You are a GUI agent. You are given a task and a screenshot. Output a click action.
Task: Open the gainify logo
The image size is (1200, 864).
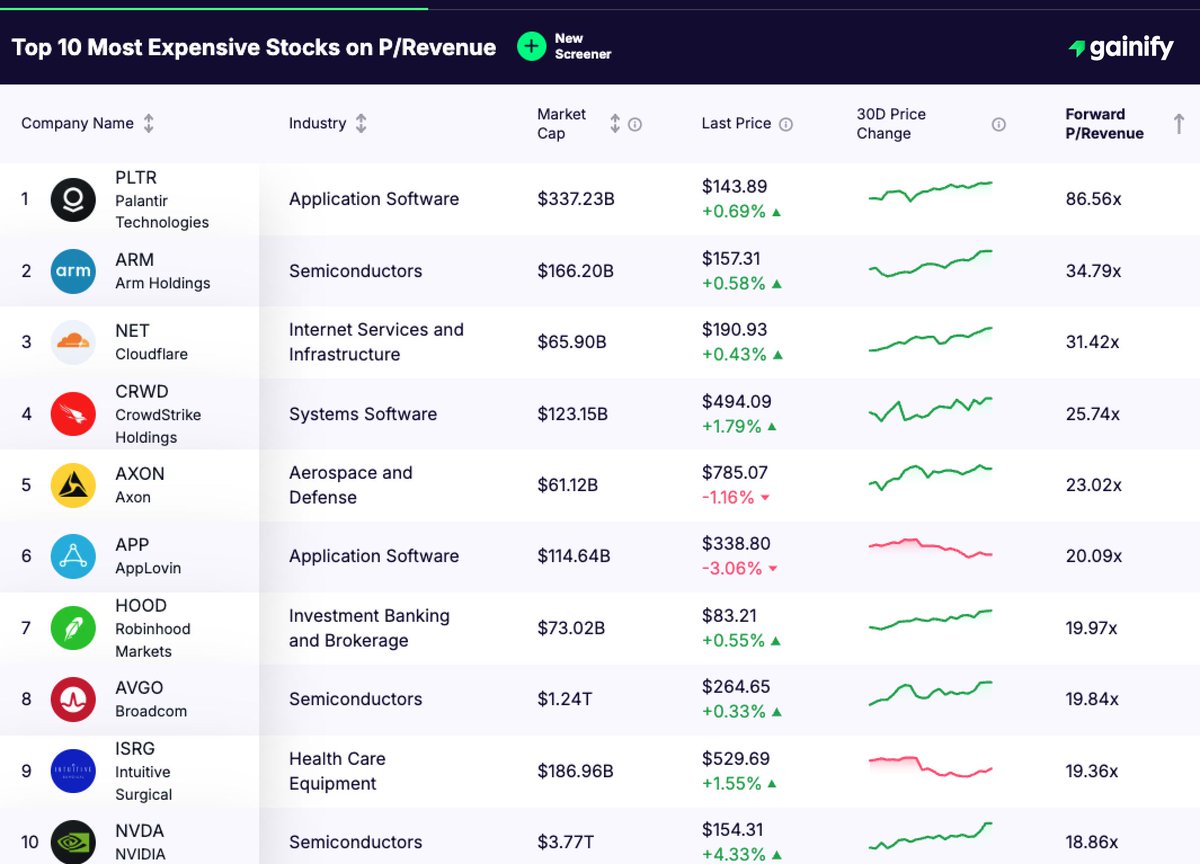[1120, 47]
